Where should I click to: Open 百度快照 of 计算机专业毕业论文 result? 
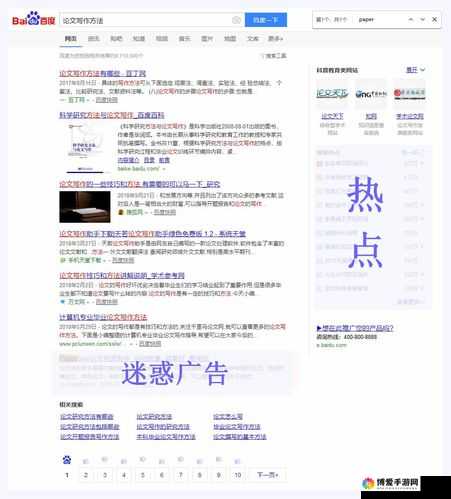click(150, 344)
